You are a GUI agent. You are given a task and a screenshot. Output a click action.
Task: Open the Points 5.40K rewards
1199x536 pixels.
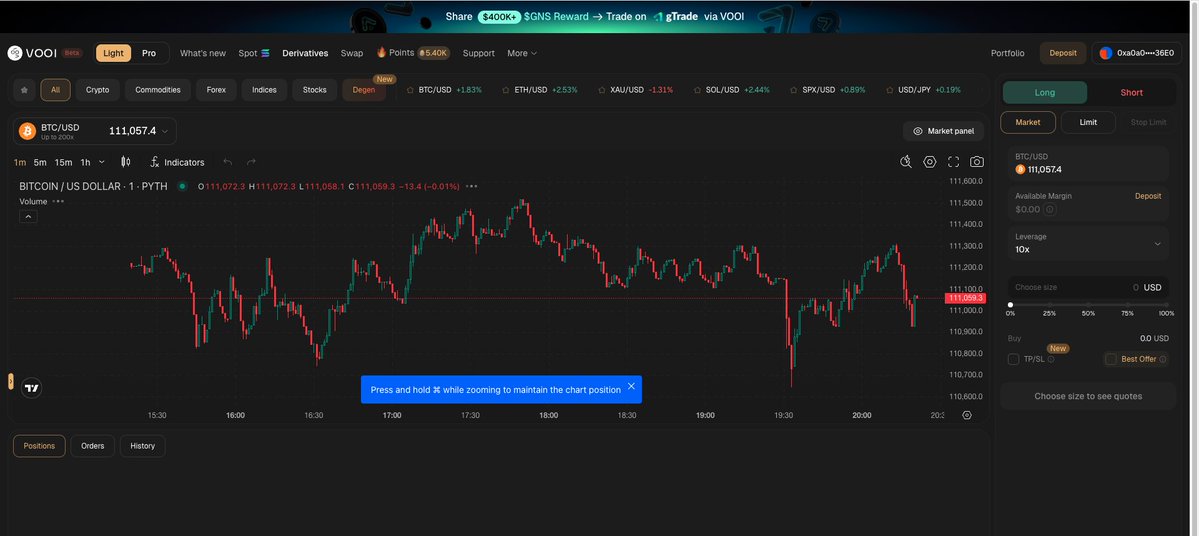(413, 53)
